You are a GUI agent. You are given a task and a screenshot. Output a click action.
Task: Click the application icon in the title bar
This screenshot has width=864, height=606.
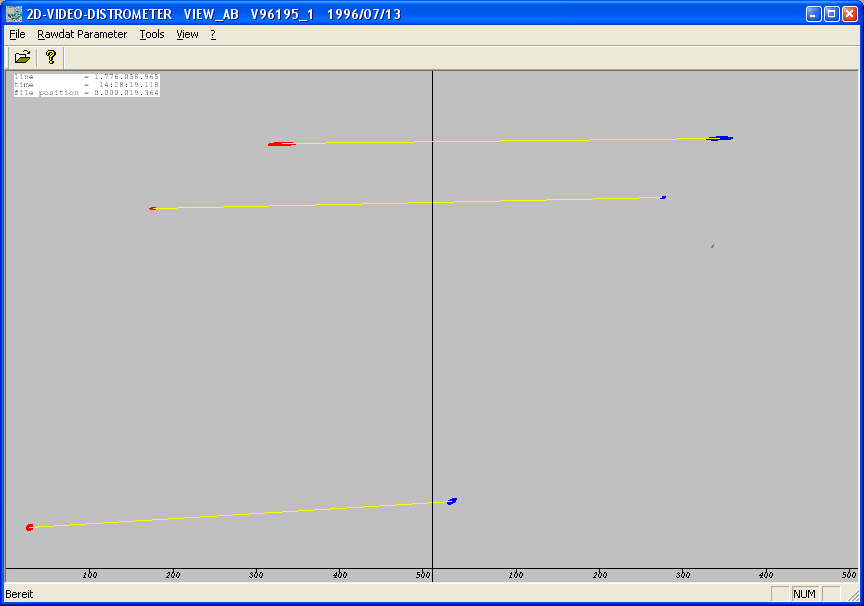14,14
